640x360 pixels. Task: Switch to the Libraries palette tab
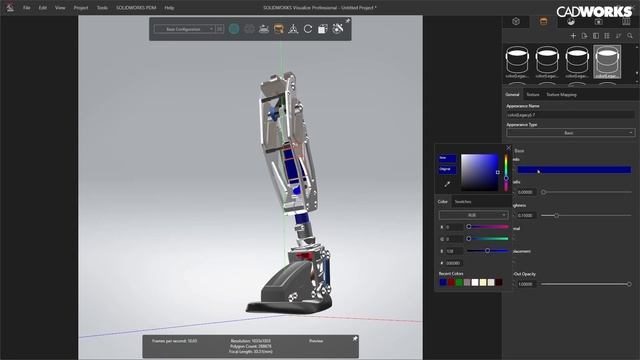tap(626, 22)
